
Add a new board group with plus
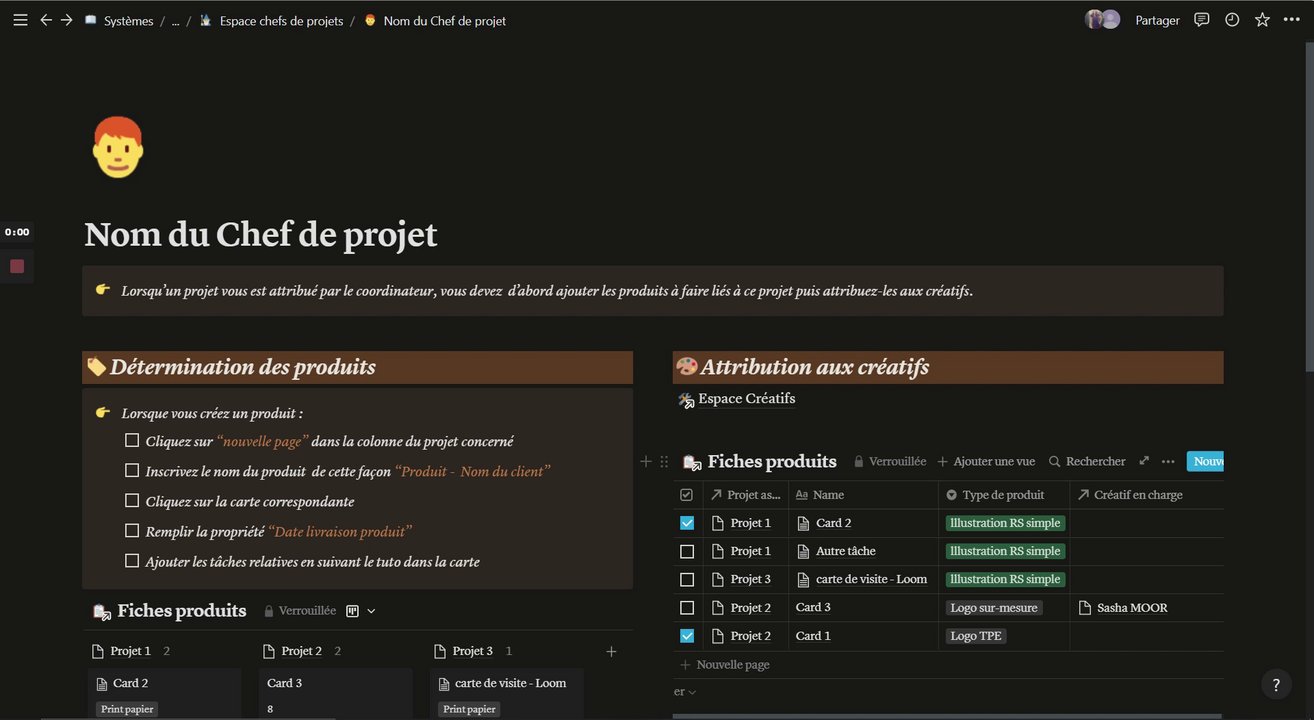pyautogui.click(x=611, y=652)
